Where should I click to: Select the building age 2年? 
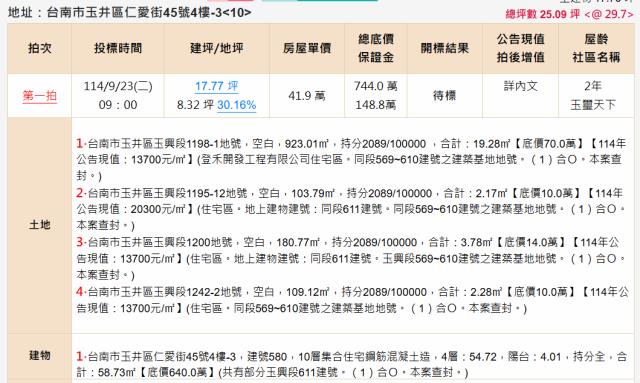pyautogui.click(x=593, y=86)
